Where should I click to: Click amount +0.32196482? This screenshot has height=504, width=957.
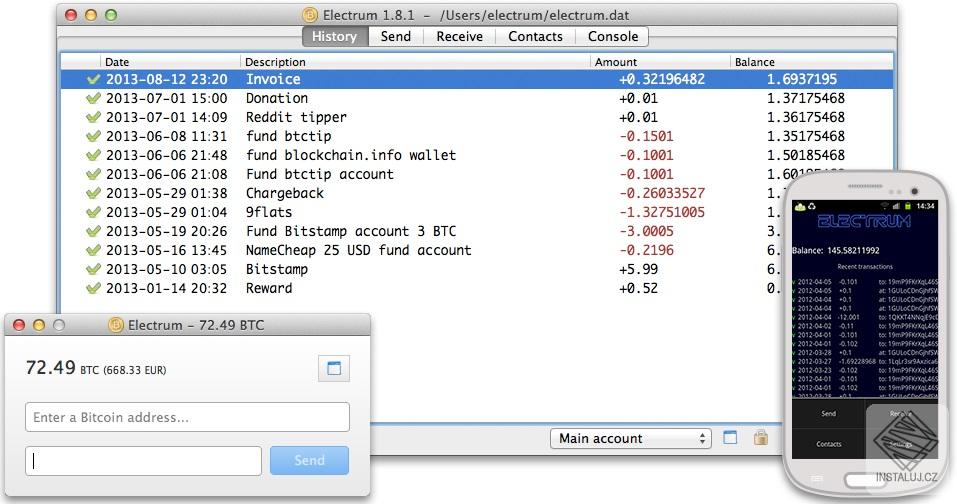click(662, 79)
